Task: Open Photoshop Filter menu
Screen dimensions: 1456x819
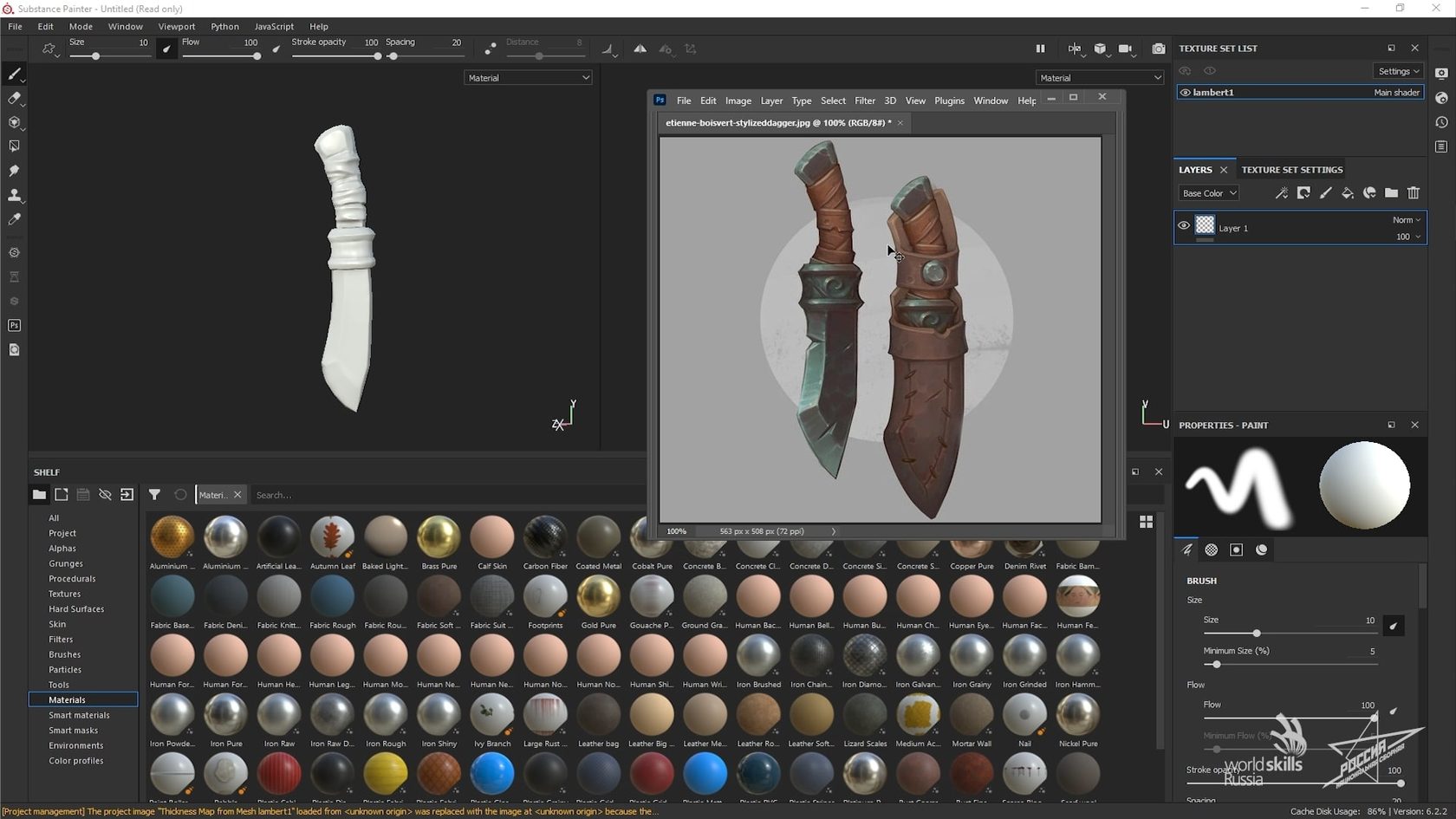Action: (x=864, y=101)
